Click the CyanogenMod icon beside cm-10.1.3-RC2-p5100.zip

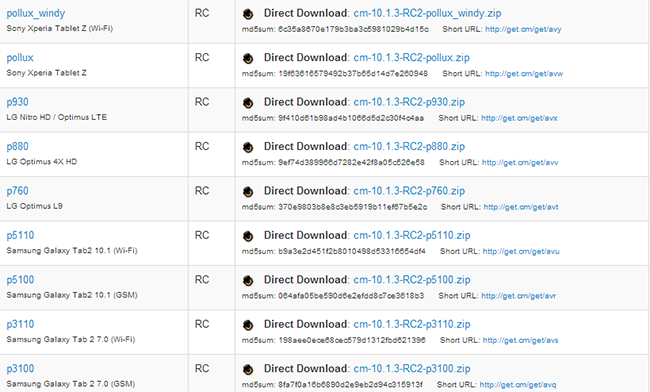pyautogui.click(x=248, y=281)
